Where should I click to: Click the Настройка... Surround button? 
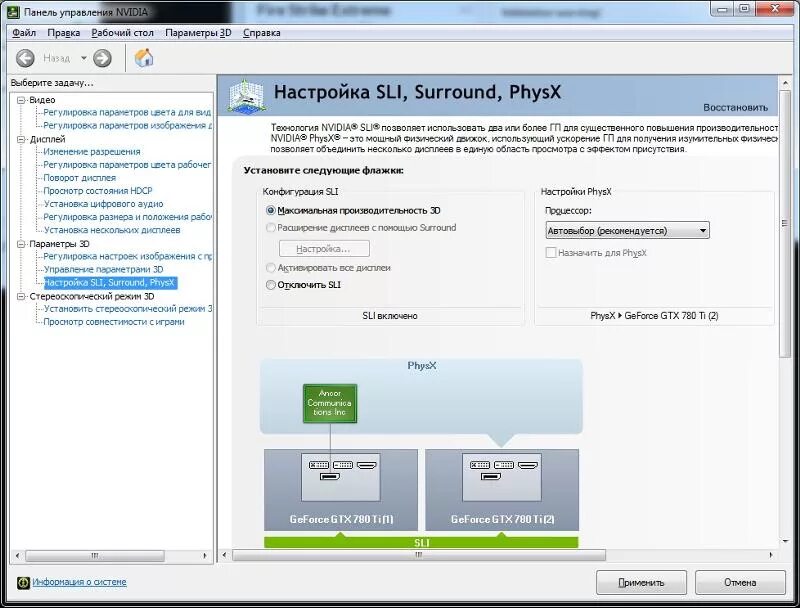[324, 249]
